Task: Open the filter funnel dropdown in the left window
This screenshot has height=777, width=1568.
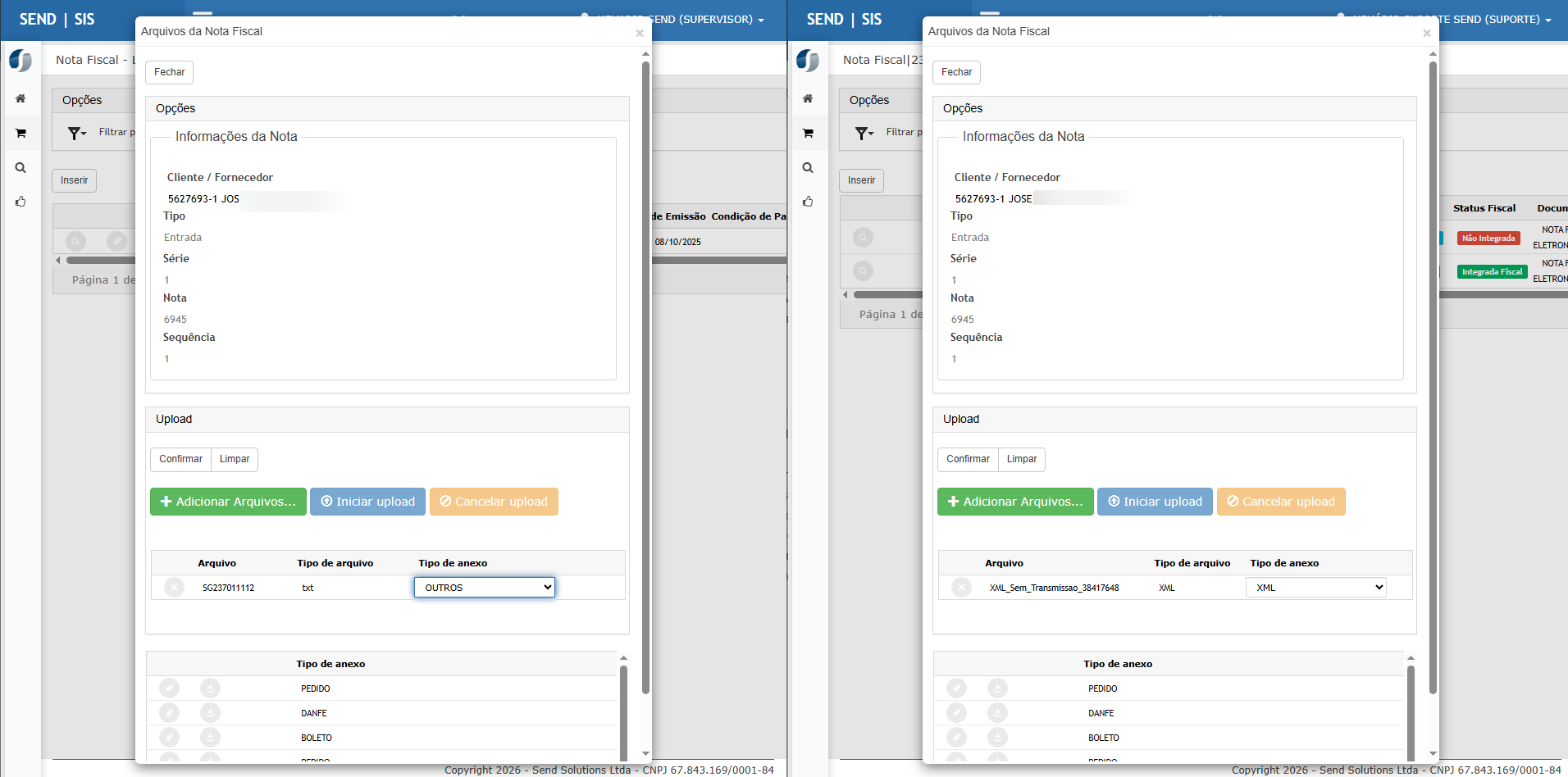Action: coord(77,133)
